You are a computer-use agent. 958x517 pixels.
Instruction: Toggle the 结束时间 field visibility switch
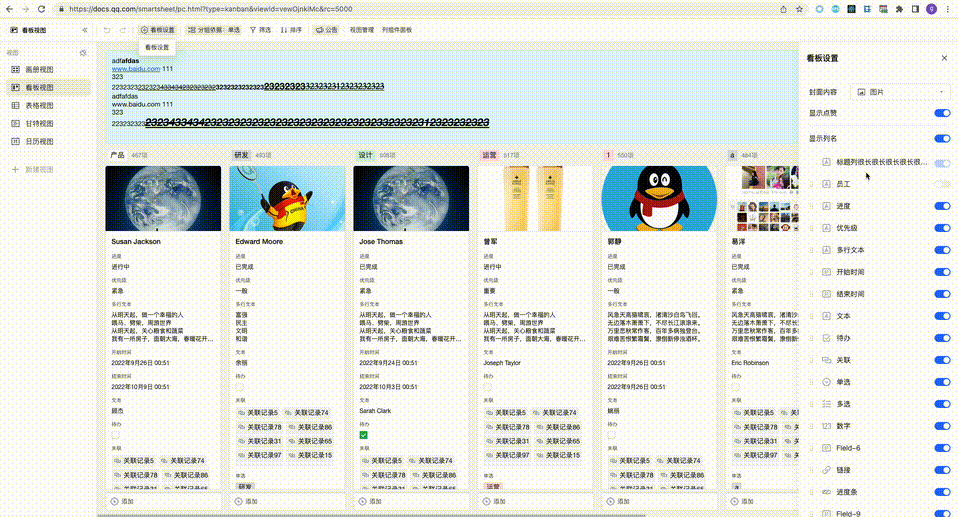pyautogui.click(x=942, y=294)
